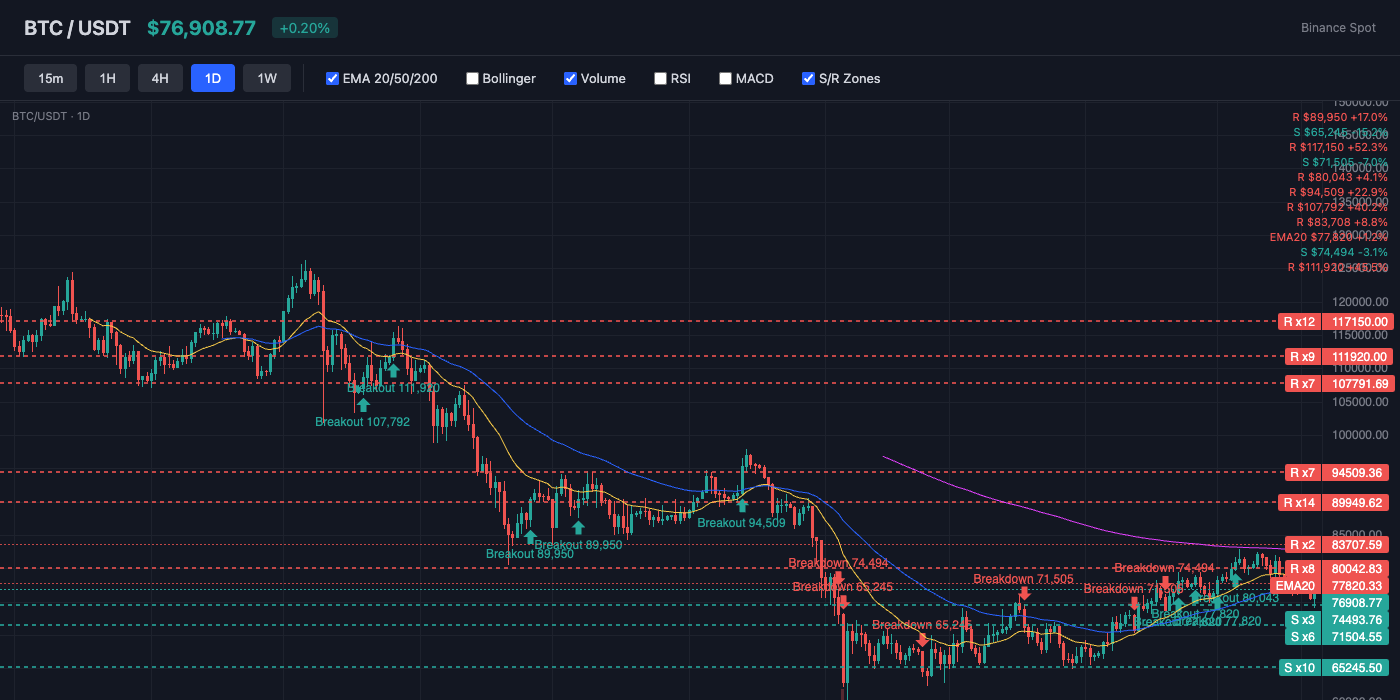The image size is (1400, 700).
Task: Click the S x6 support tag
Action: pos(1301,637)
